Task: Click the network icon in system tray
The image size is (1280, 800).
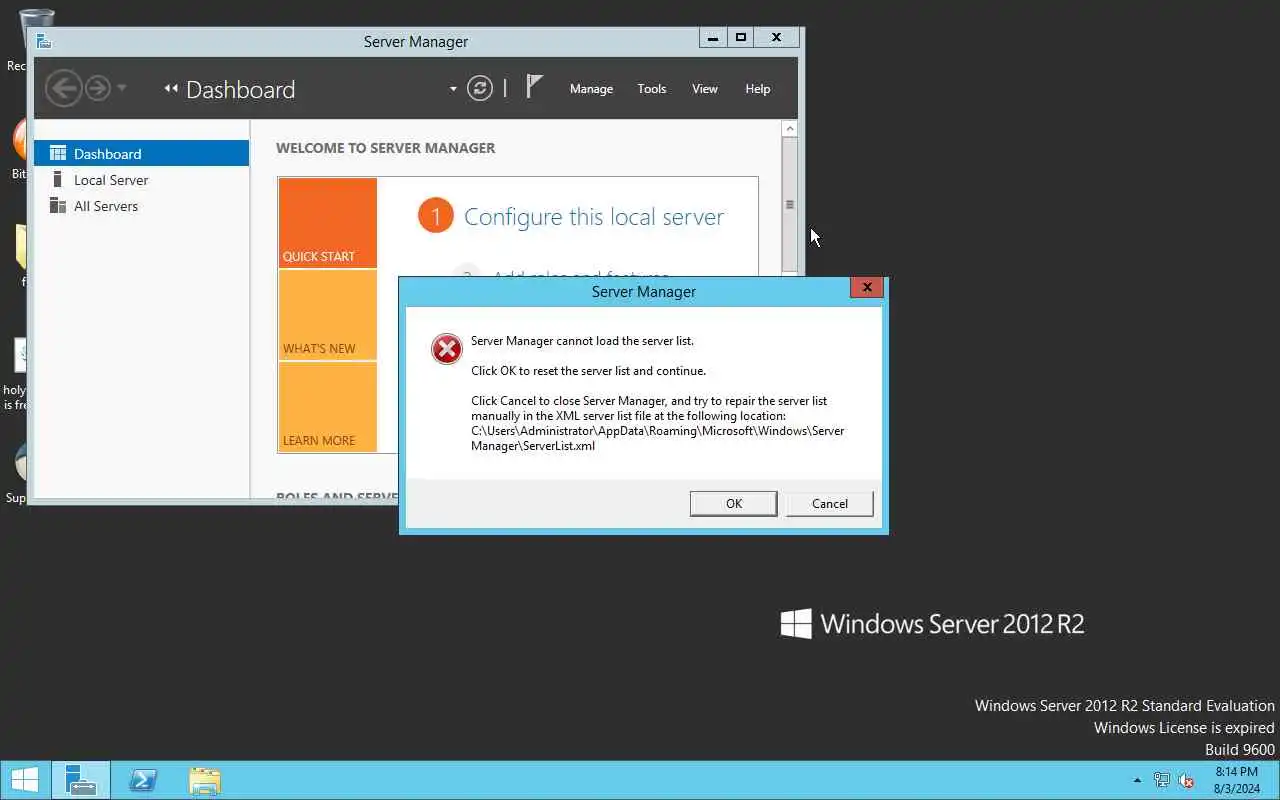Action: click(1162, 780)
